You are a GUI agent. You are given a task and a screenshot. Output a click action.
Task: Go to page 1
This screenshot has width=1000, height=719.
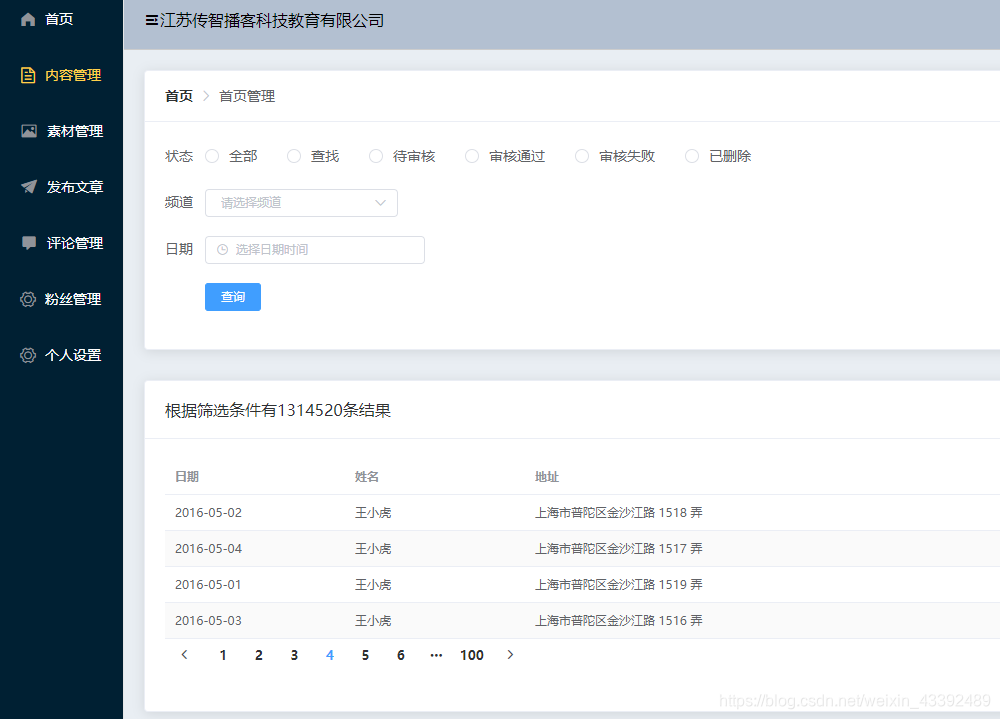[223, 655]
